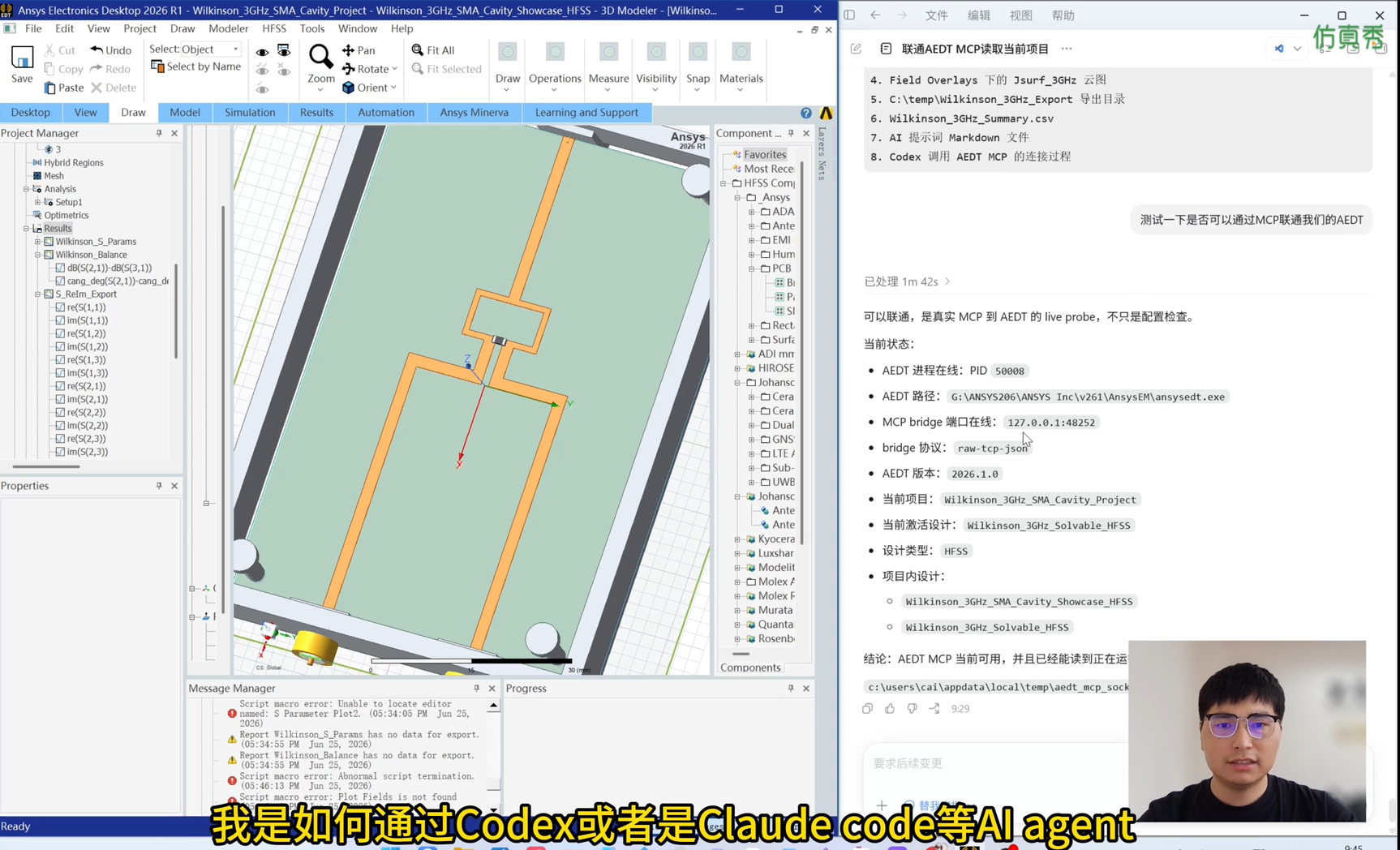
Task: Click the Cut scissors icon
Action: click(x=50, y=50)
